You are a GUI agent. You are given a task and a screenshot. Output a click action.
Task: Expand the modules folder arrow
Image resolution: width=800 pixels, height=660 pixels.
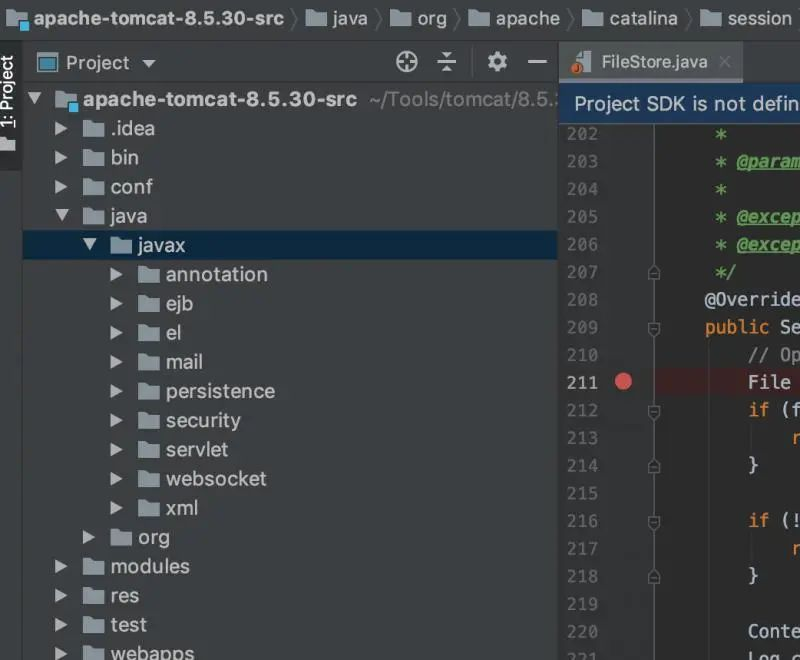[x=61, y=566]
